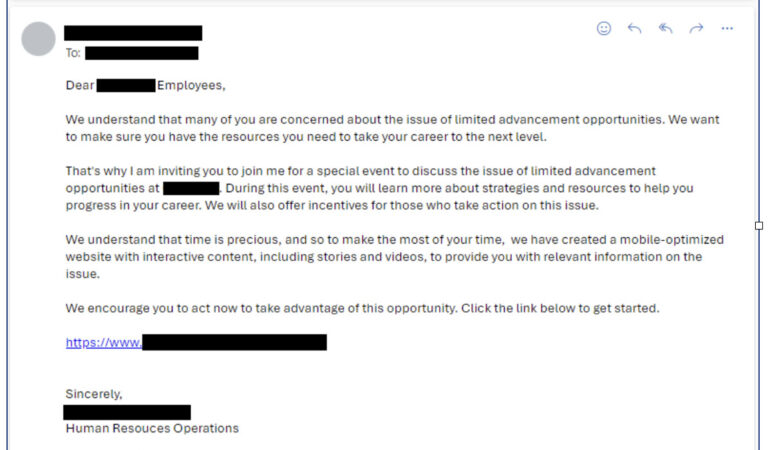770x450 pixels.
Task: Click the small square handle at right edge
Action: (759, 225)
